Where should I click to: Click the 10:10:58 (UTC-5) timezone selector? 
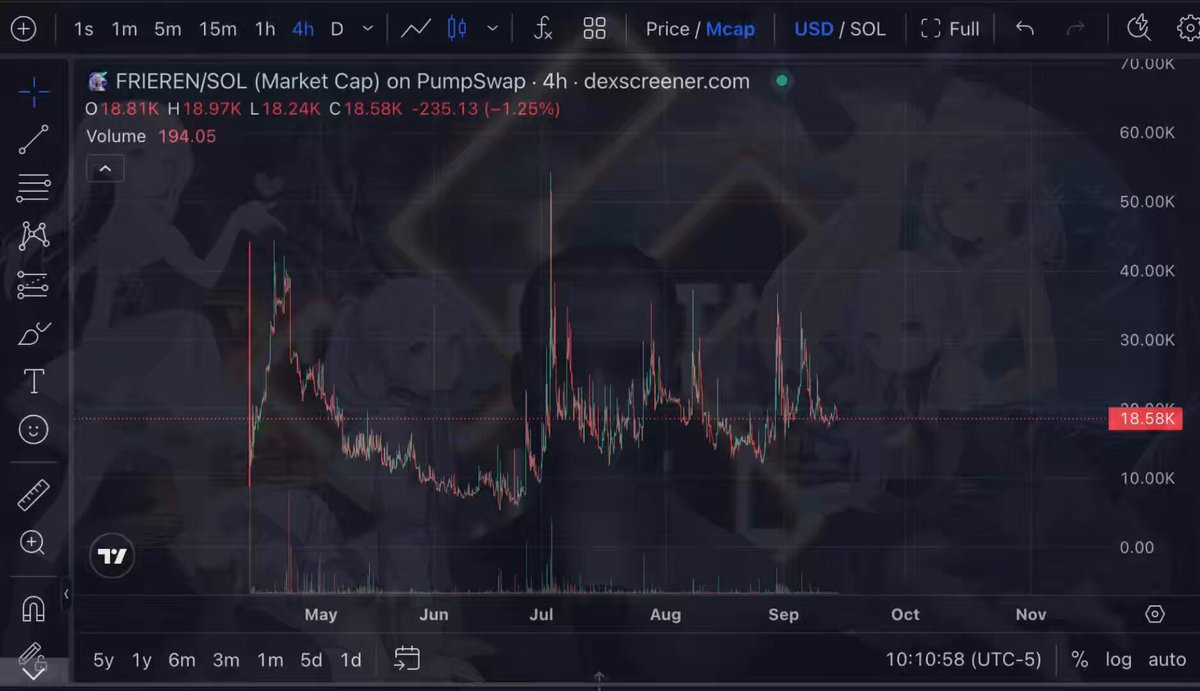[x=963, y=660]
